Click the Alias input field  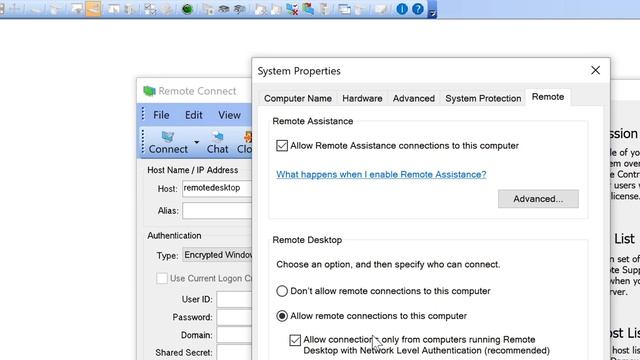[217, 211]
